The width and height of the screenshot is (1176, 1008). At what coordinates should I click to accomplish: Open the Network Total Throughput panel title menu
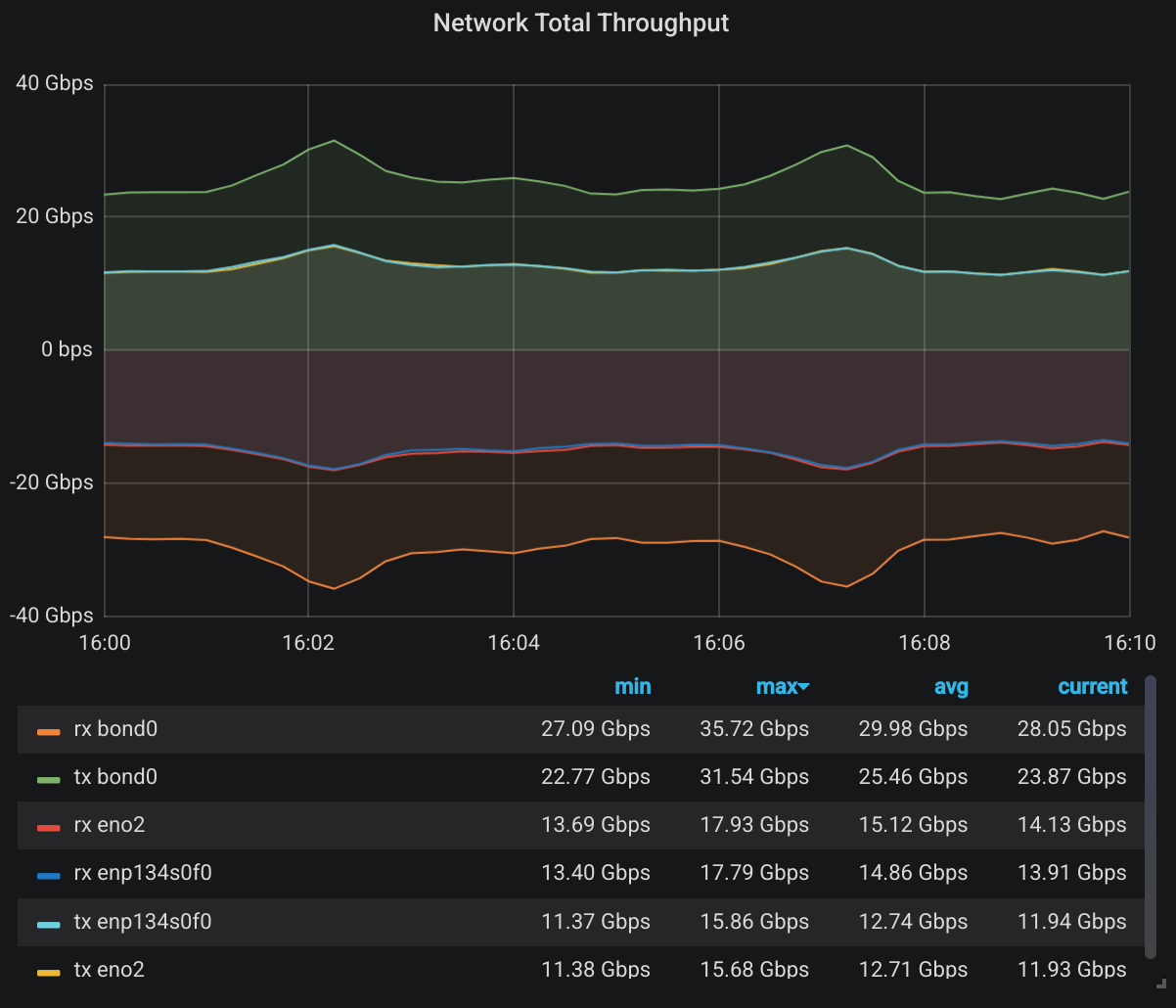click(581, 23)
